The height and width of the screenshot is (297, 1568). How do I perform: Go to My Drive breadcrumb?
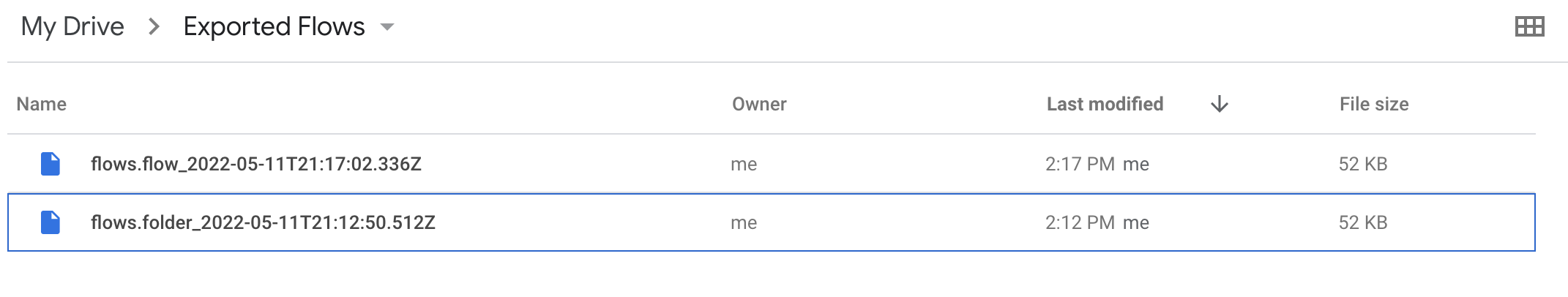(72, 27)
